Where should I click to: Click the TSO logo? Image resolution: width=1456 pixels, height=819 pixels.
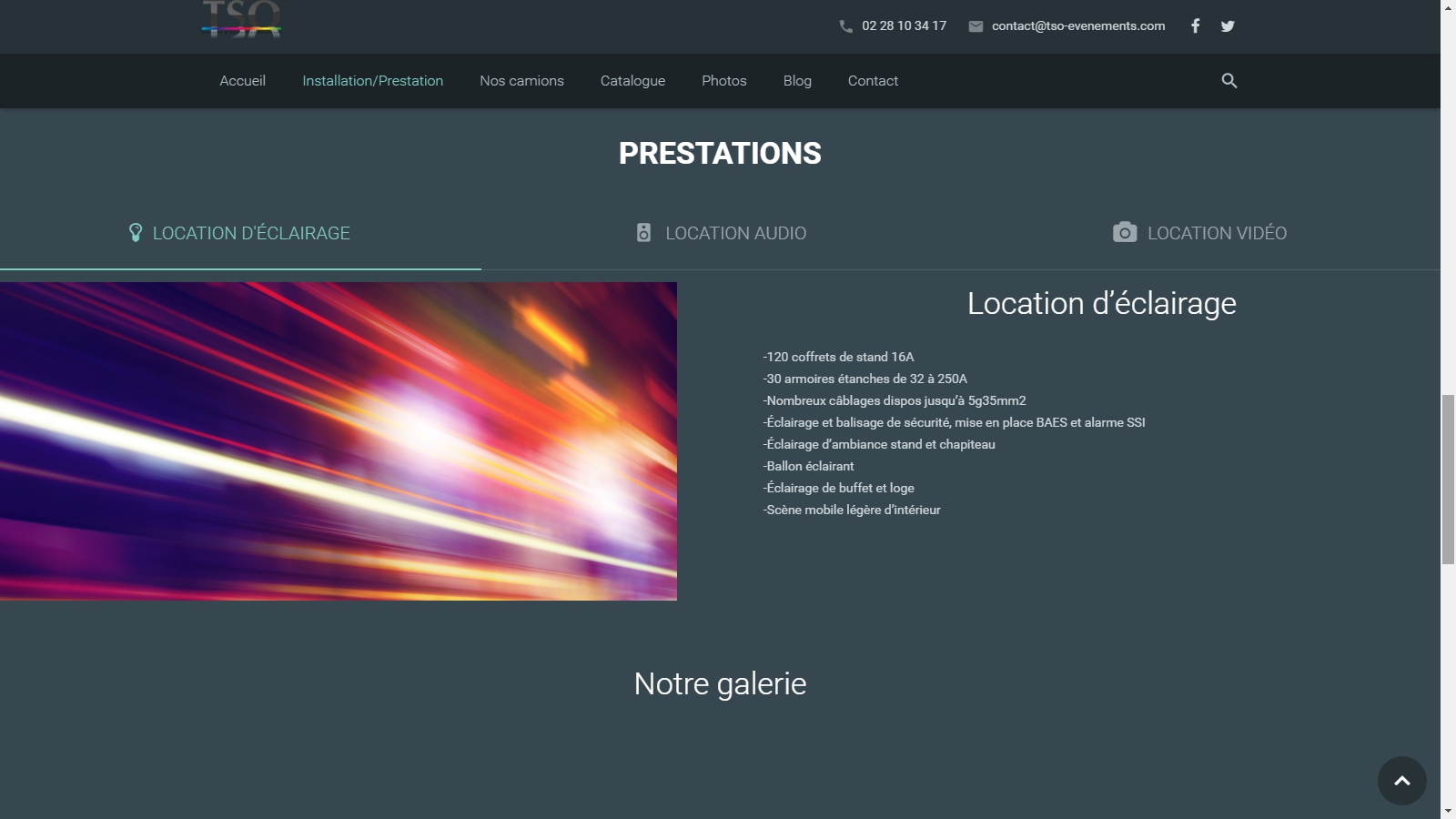(241, 20)
